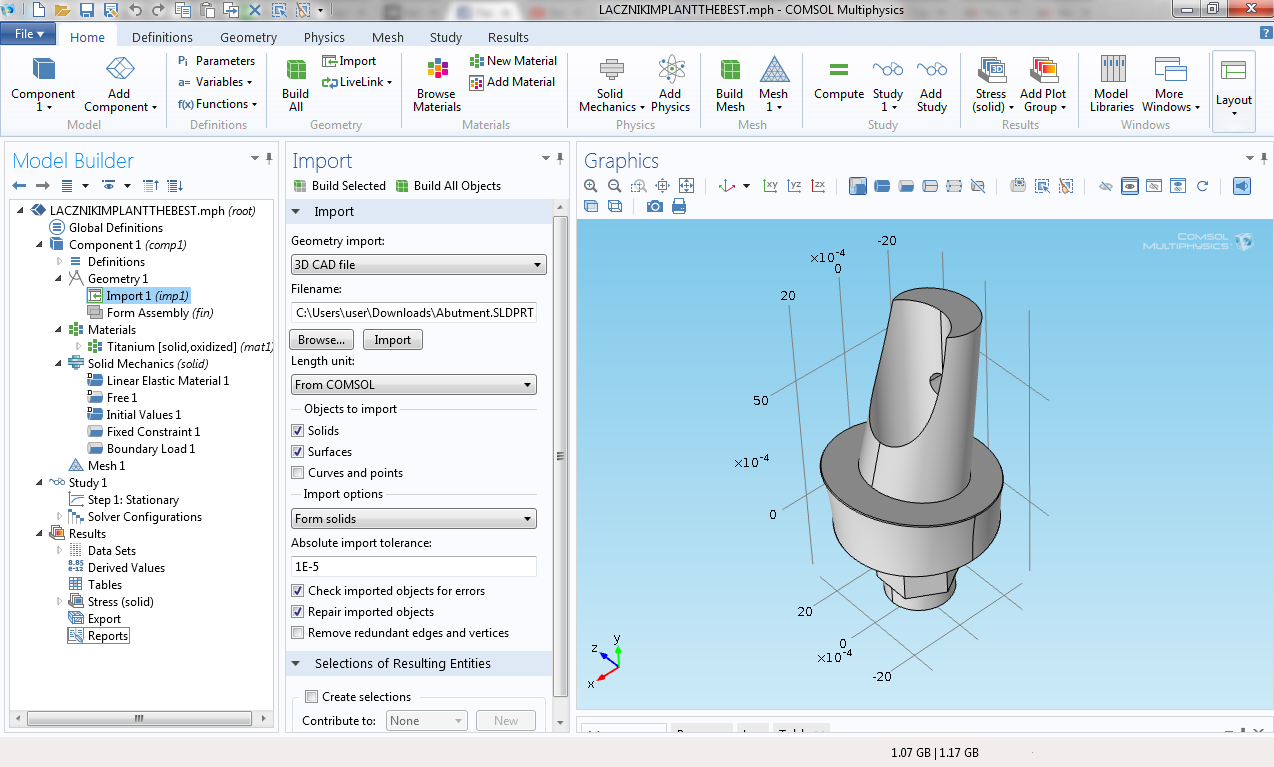The image size is (1274, 767).
Task: Undo the last action in quick access toolbar
Action: 135,10
